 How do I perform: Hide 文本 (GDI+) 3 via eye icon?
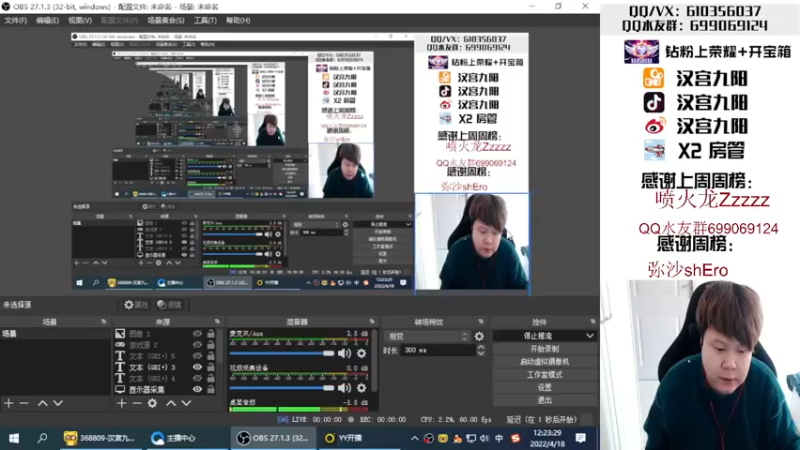click(197, 367)
